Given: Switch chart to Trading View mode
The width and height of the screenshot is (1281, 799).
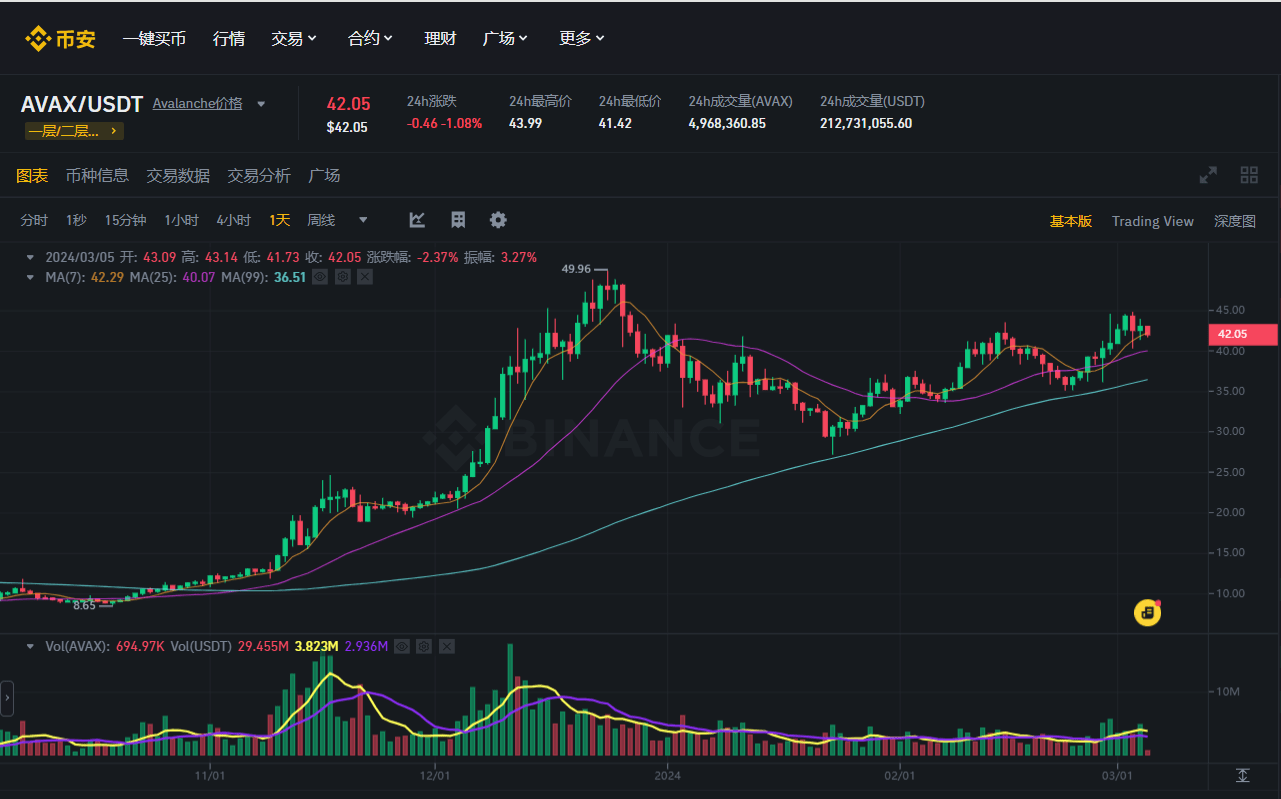Looking at the screenshot, I should click(1153, 221).
